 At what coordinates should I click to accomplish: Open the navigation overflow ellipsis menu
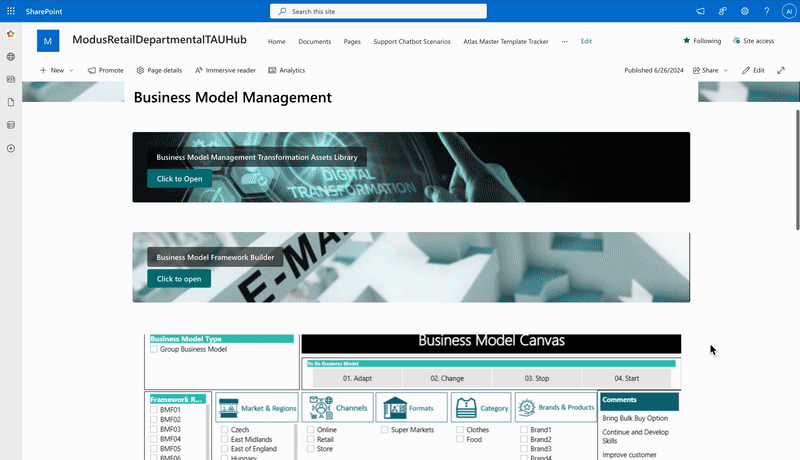pos(564,41)
